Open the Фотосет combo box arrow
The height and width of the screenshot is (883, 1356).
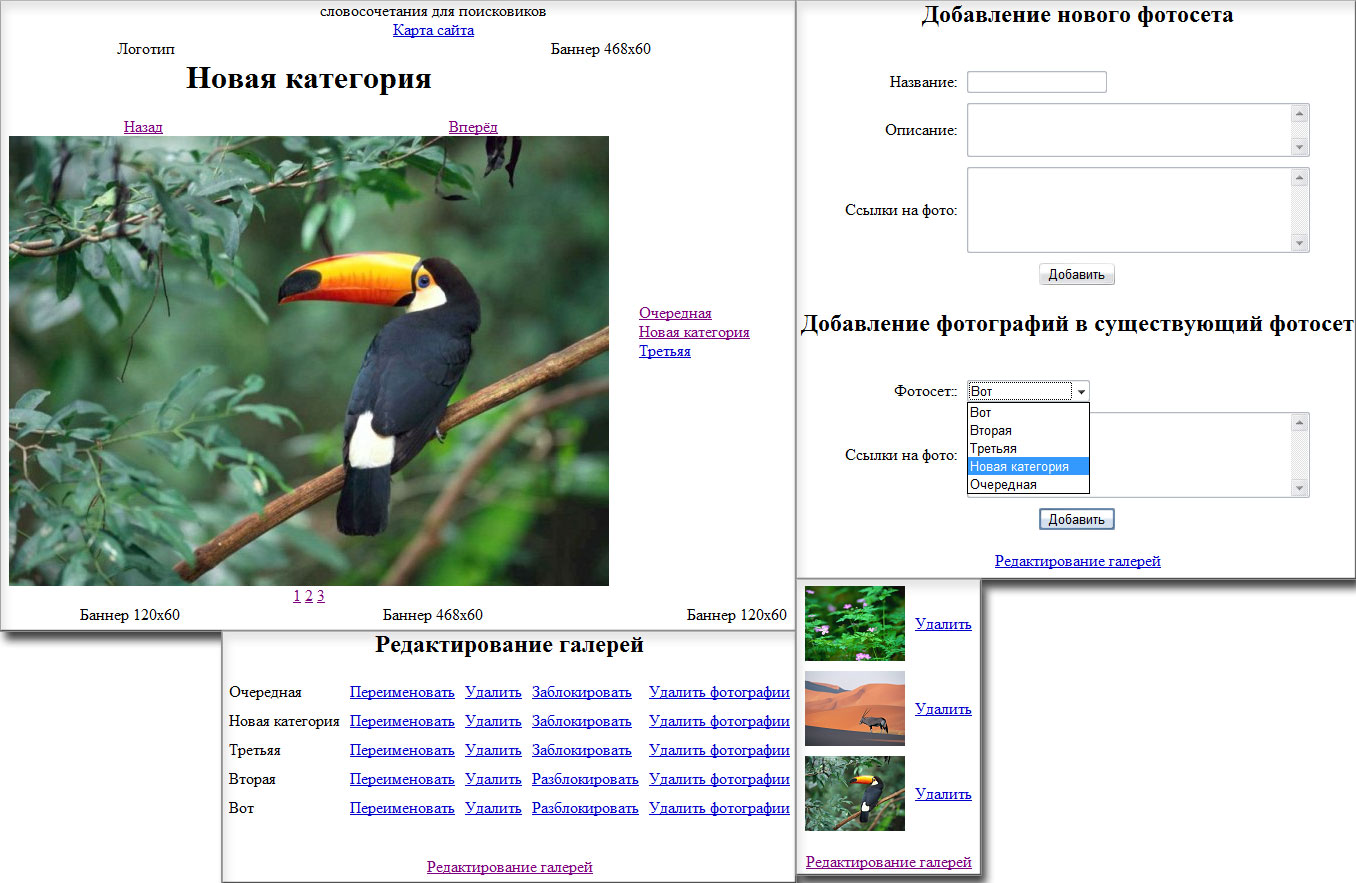(x=1083, y=391)
